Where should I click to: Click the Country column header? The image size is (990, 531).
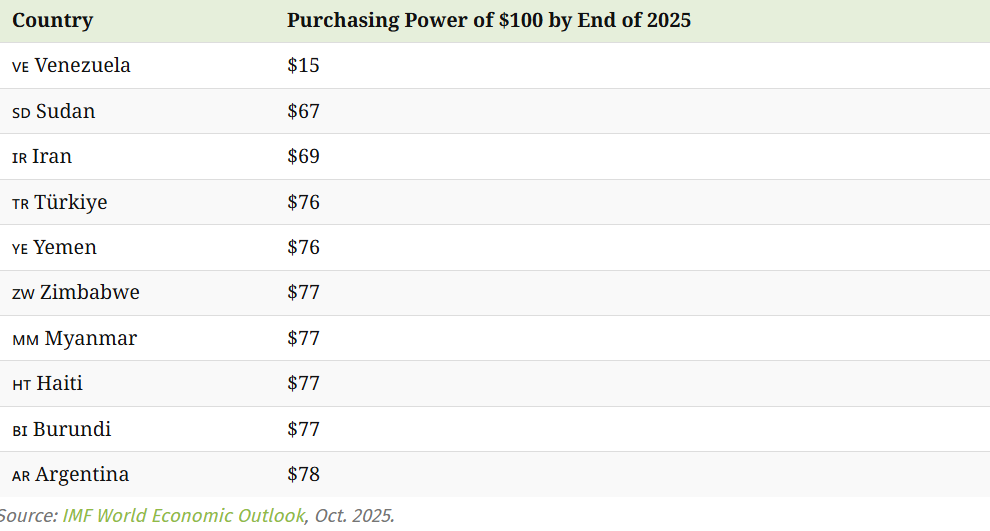click(53, 20)
